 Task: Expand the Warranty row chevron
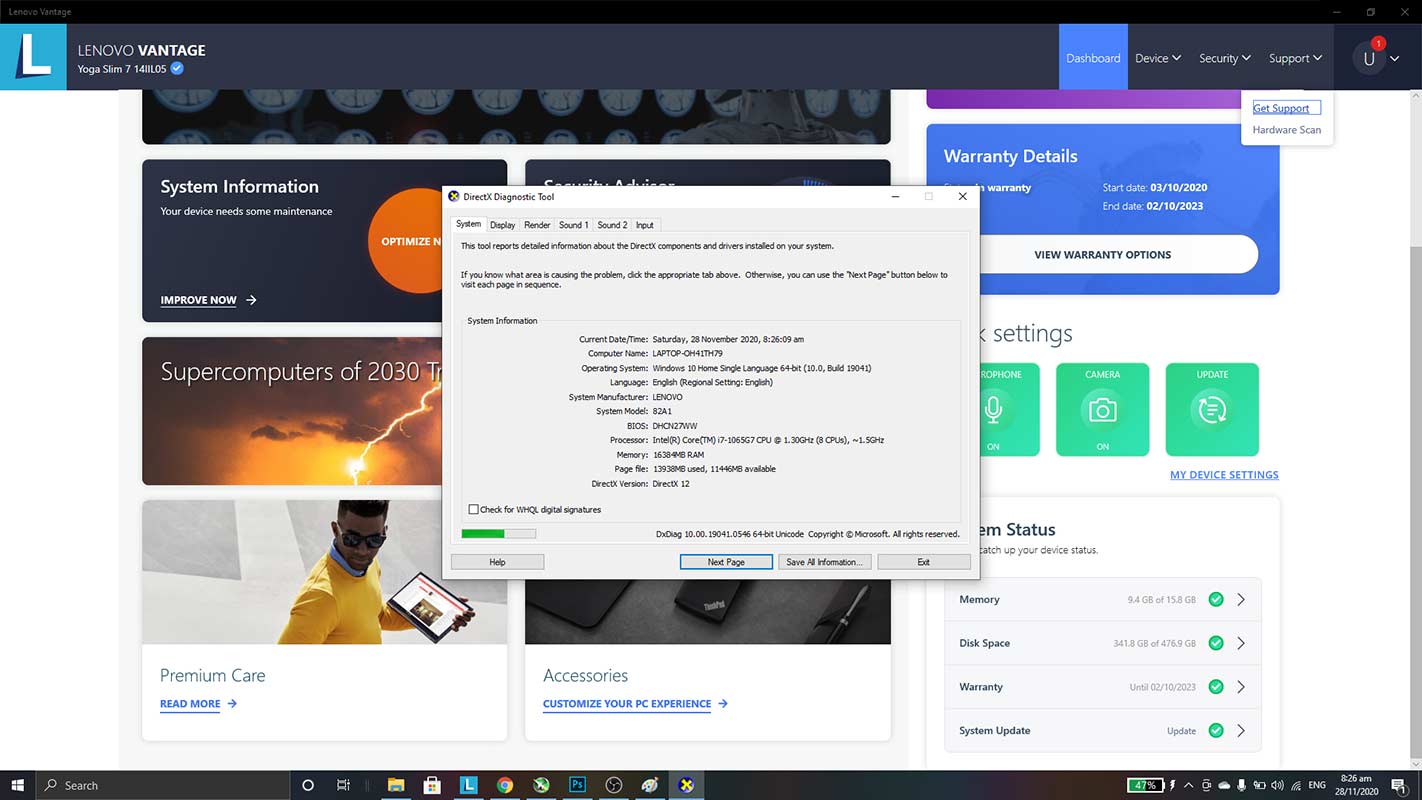click(x=1241, y=687)
